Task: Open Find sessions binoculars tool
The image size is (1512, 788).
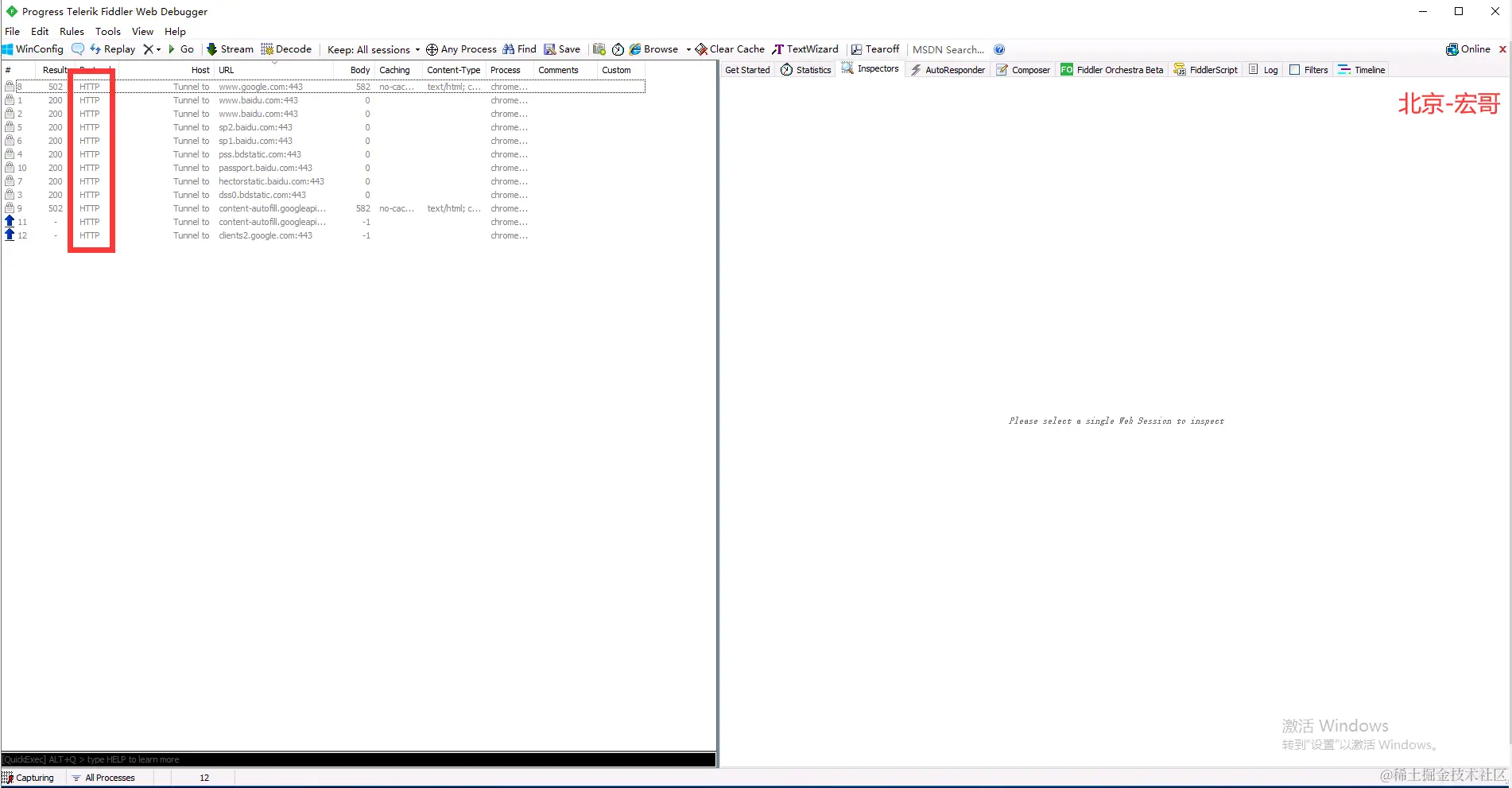Action: click(519, 49)
